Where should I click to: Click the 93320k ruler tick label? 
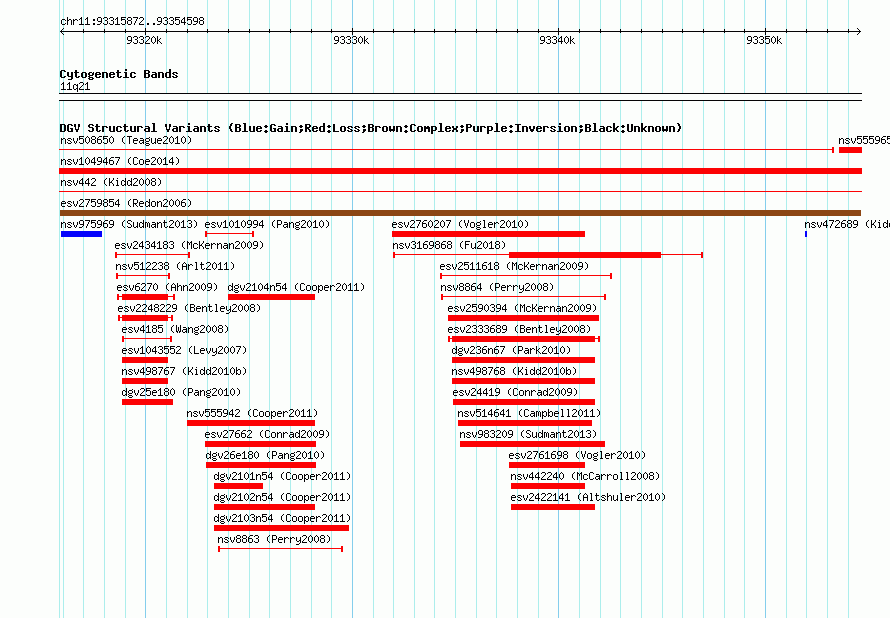tap(144, 40)
